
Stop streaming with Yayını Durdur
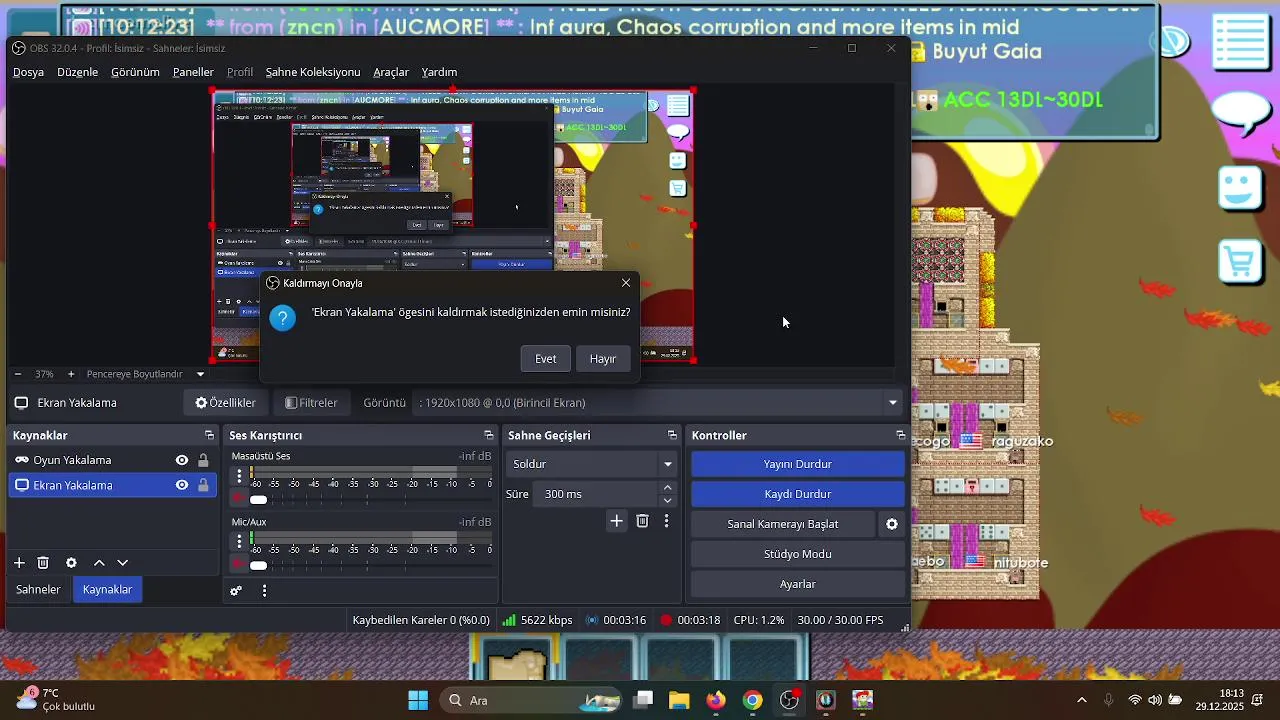[x=798, y=464]
